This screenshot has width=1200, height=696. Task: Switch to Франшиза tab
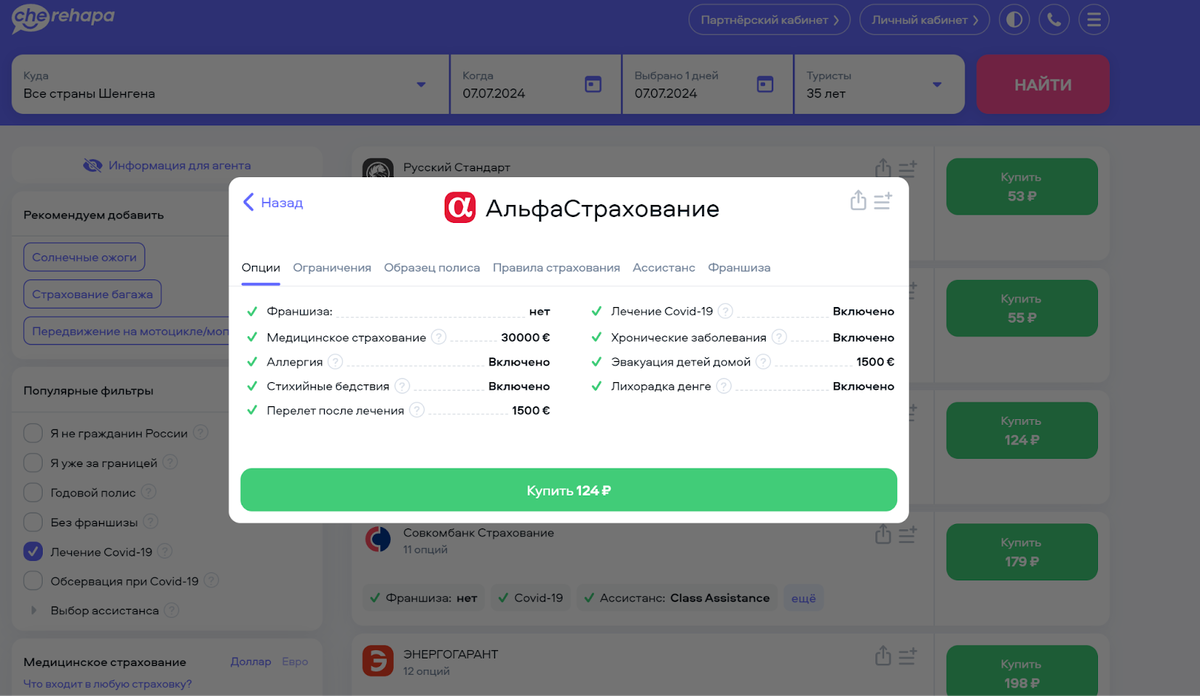coord(739,268)
